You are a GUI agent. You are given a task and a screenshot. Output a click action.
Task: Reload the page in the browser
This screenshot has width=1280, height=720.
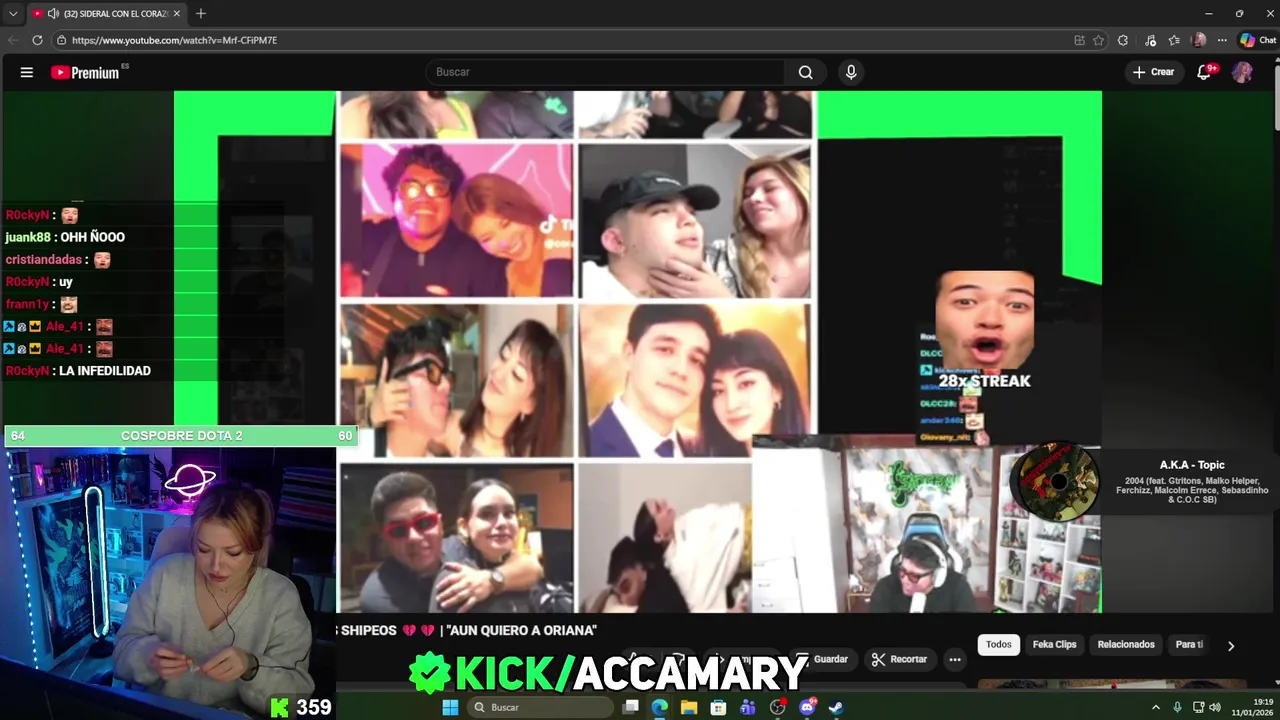[37, 40]
